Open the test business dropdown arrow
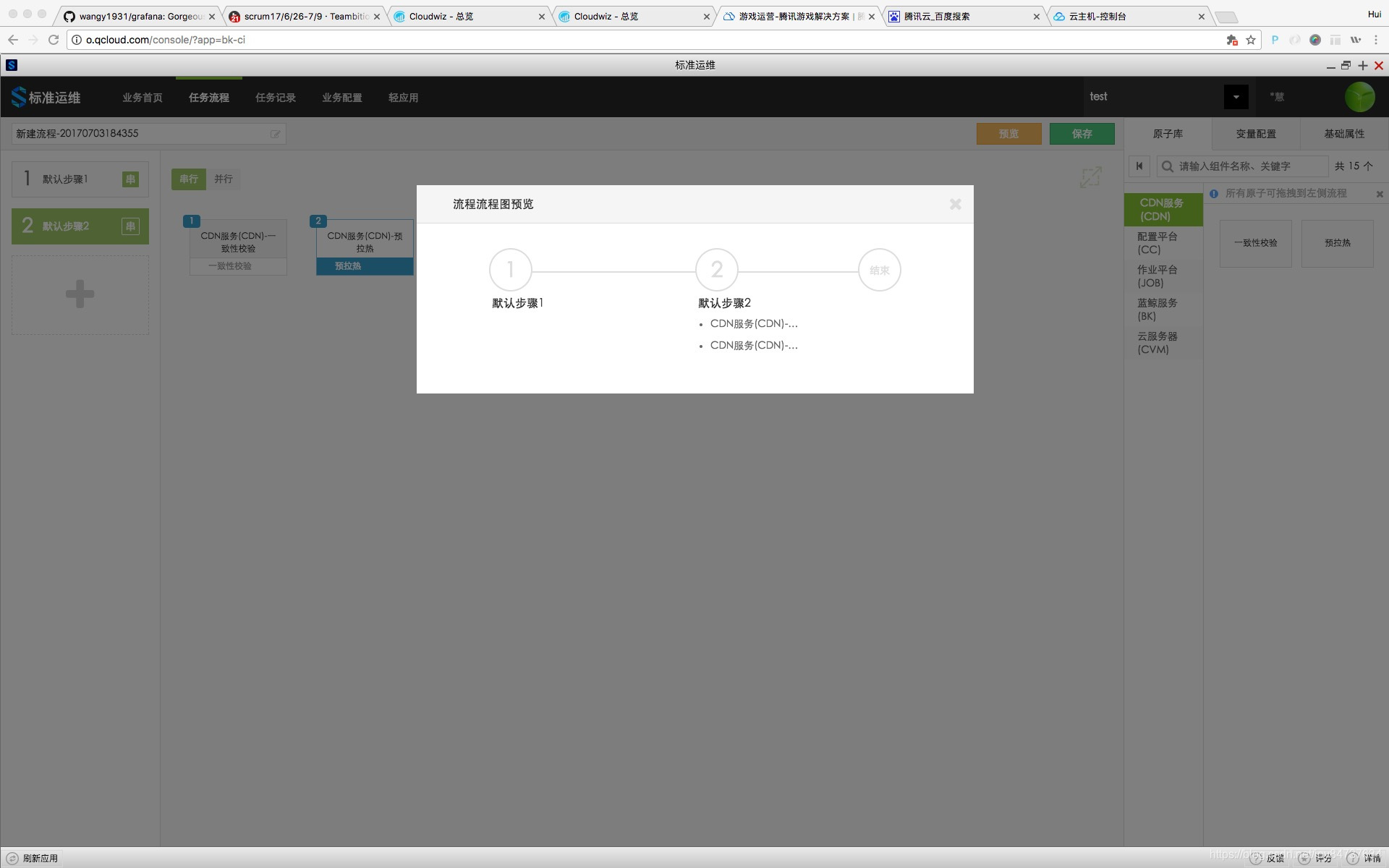This screenshot has height=868, width=1389. tap(1236, 97)
